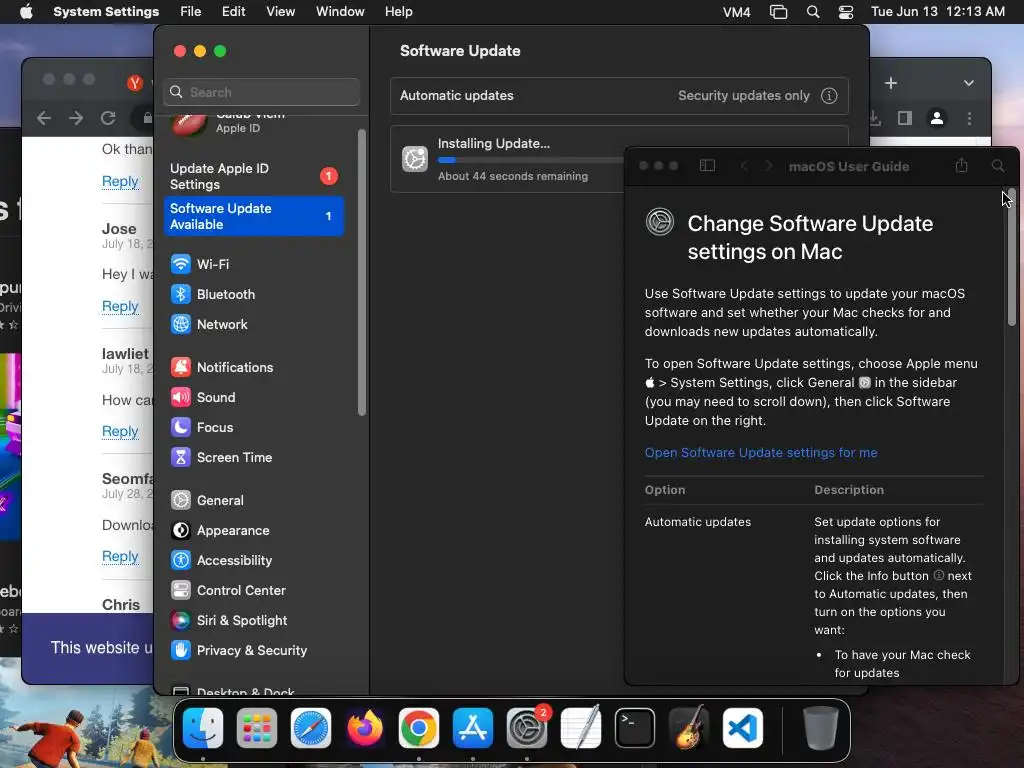Select Software Update Available in sidebar
1024x768 pixels.
[x=253, y=216]
